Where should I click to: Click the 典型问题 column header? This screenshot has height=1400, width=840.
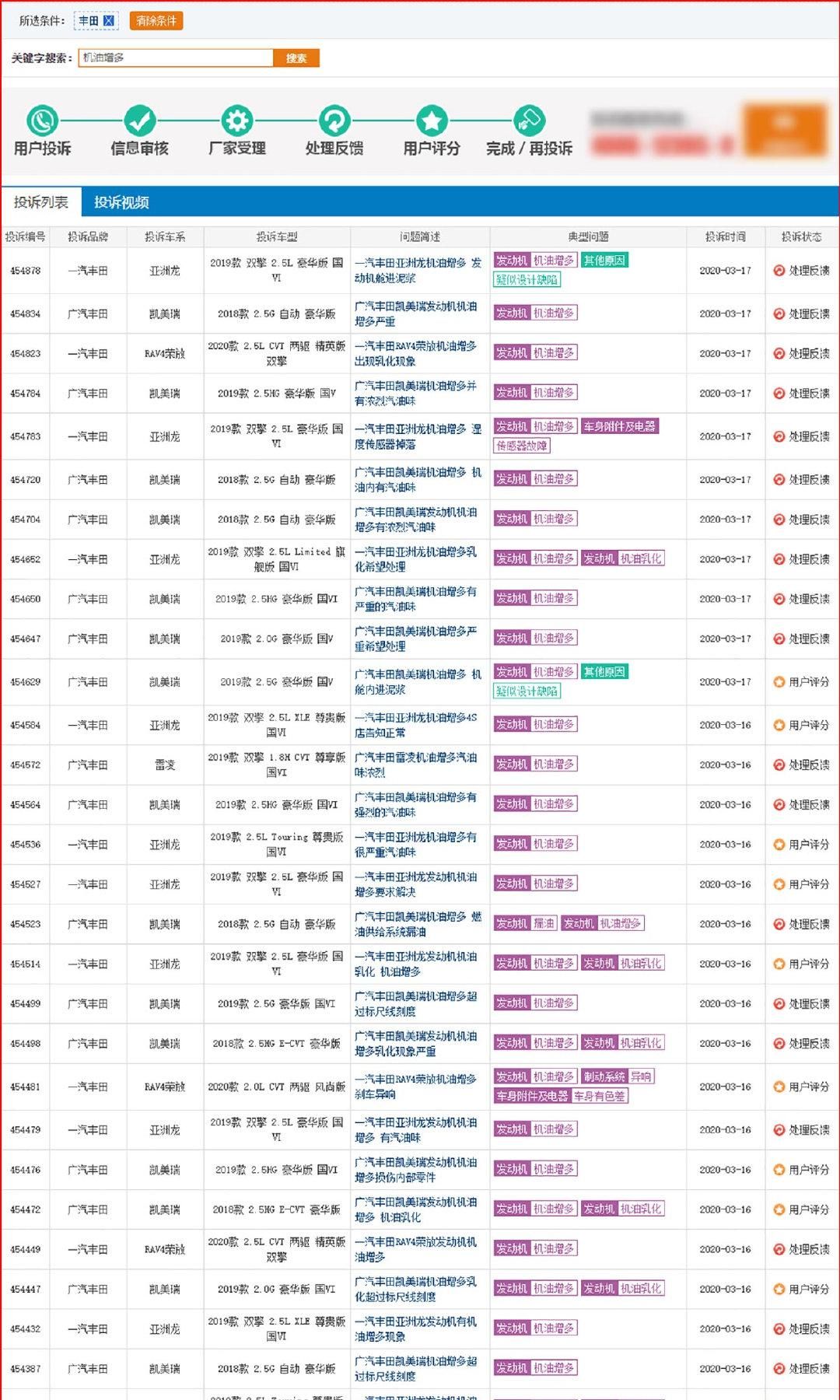pos(588,237)
